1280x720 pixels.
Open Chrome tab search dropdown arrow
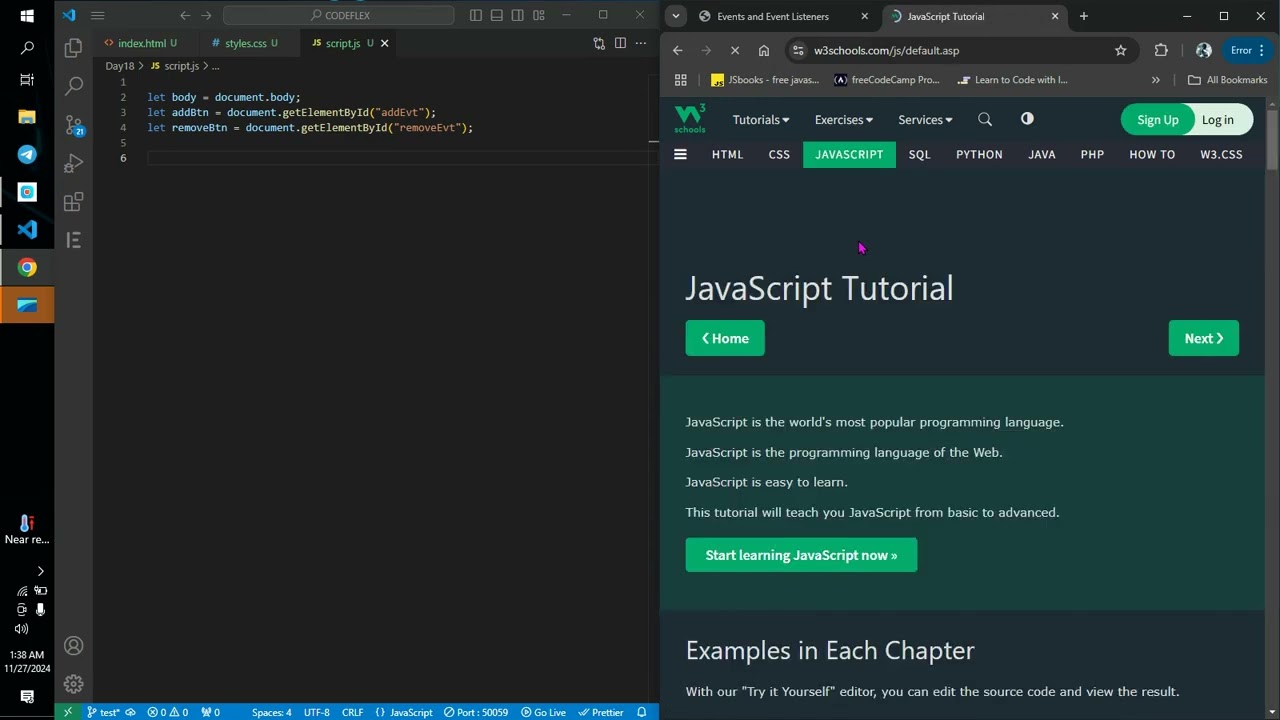[x=676, y=16]
